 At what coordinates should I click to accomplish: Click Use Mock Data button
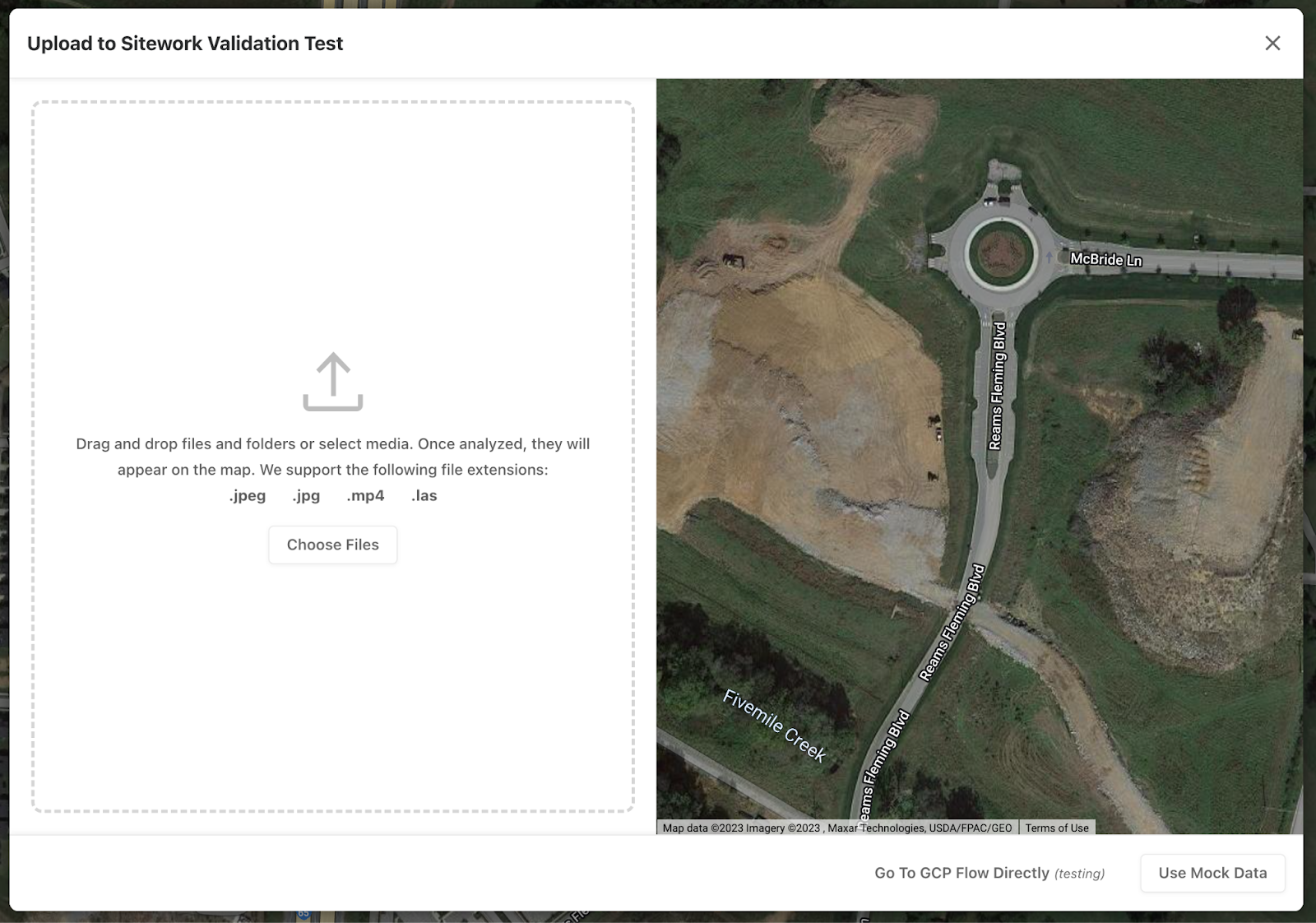tap(1212, 873)
